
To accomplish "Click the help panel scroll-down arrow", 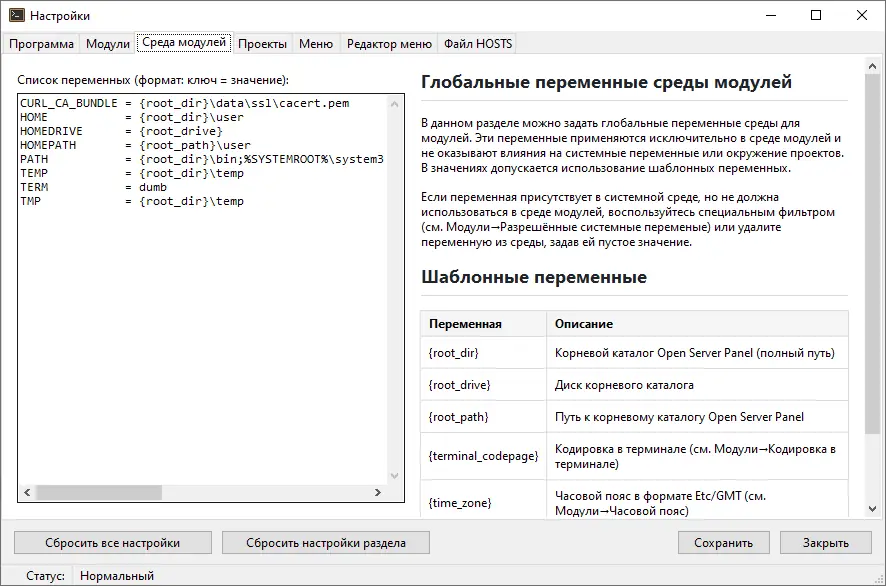I will (x=872, y=509).
